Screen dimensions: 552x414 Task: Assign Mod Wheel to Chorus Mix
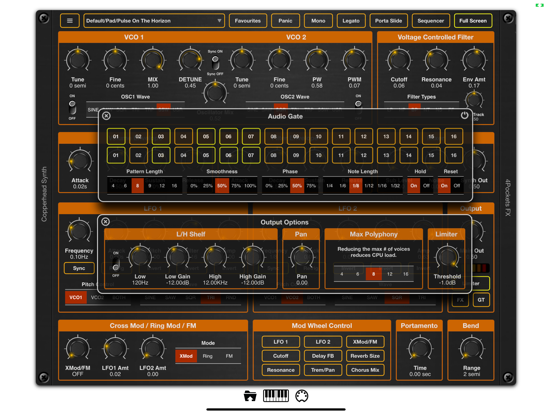pos(365,370)
